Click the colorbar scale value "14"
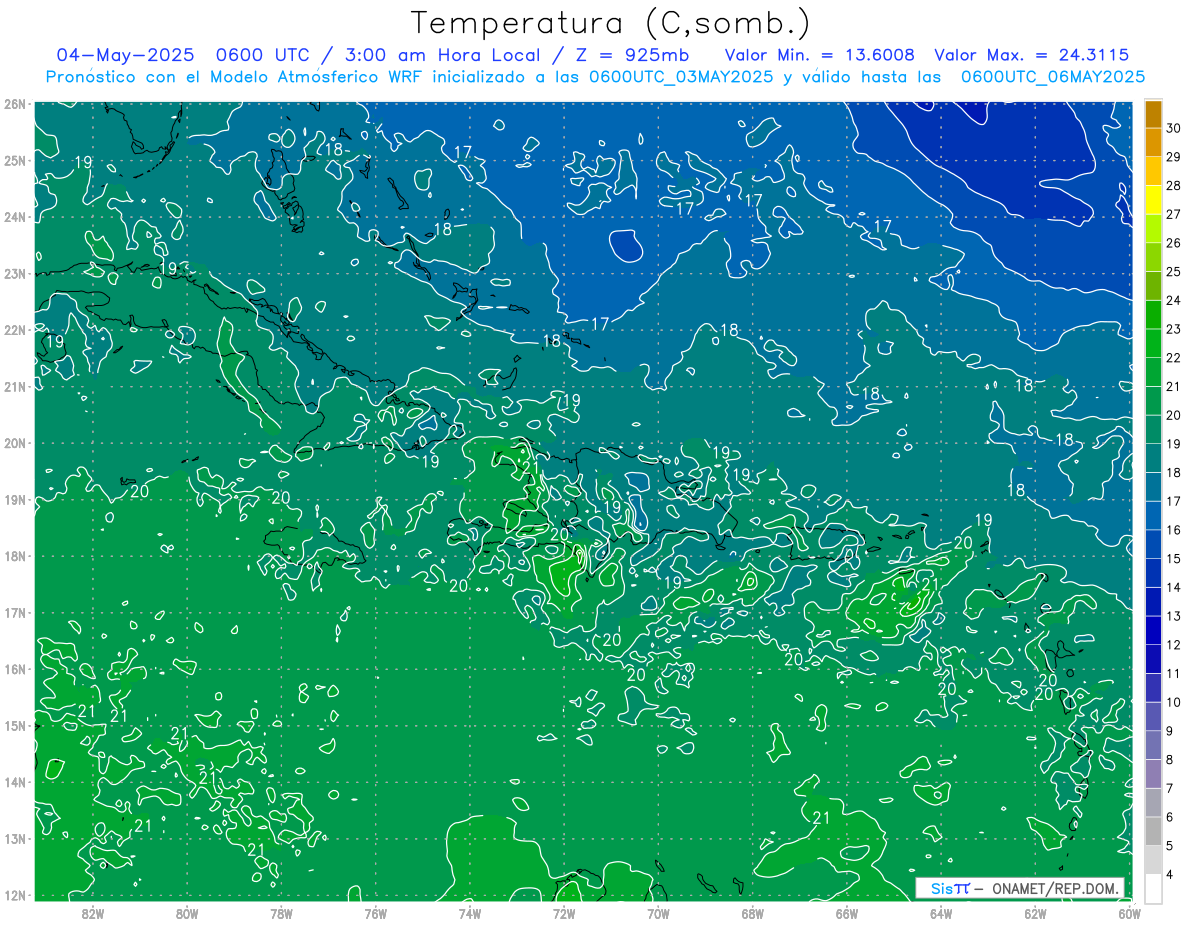This screenshot has width=1200, height=927. click(1174, 587)
